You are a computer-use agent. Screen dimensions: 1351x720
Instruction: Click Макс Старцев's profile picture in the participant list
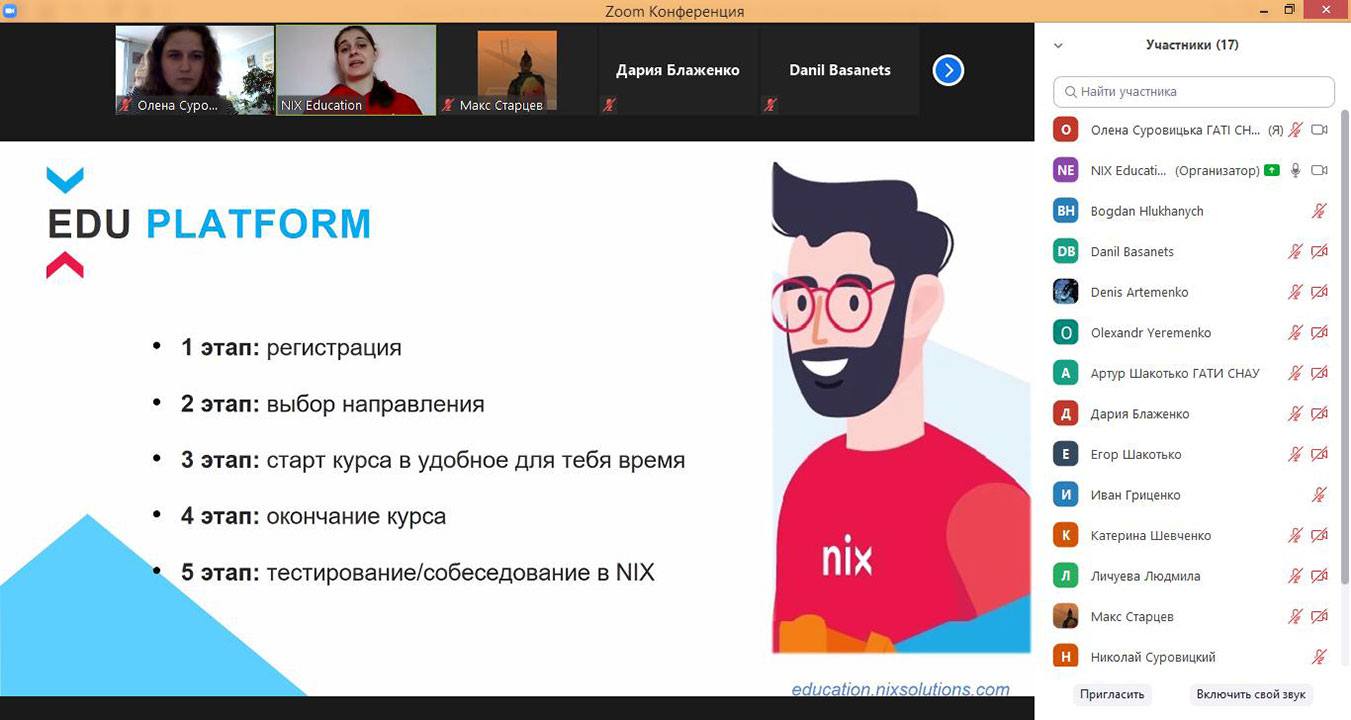(x=1066, y=616)
